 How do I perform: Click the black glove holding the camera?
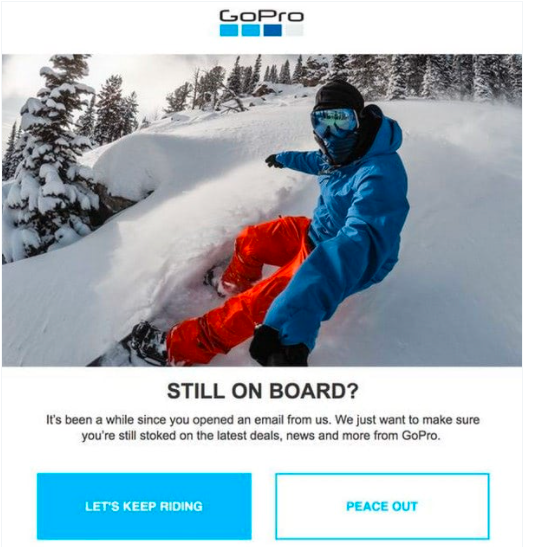coord(277,346)
